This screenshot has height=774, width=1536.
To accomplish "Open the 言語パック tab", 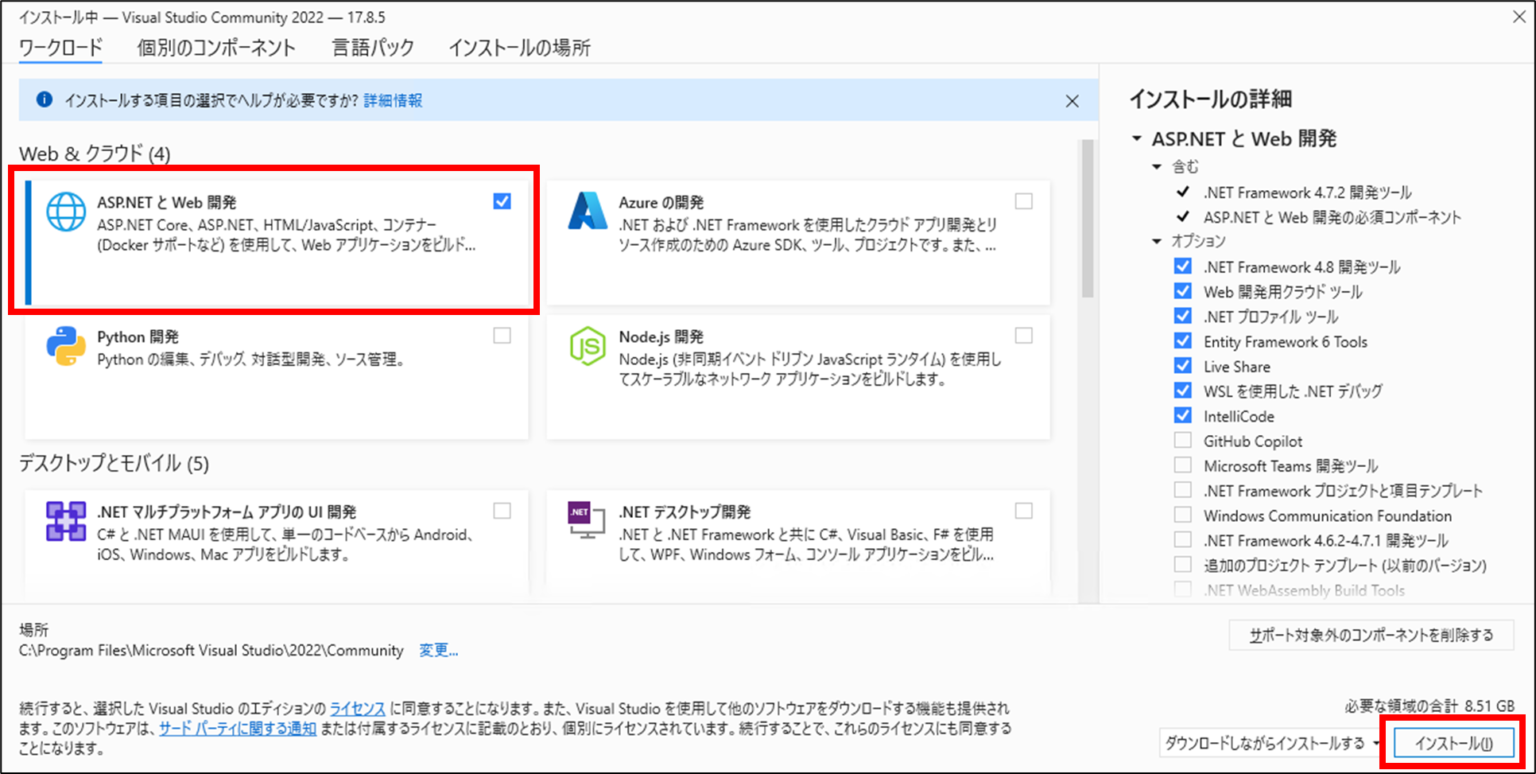I will 372,47.
